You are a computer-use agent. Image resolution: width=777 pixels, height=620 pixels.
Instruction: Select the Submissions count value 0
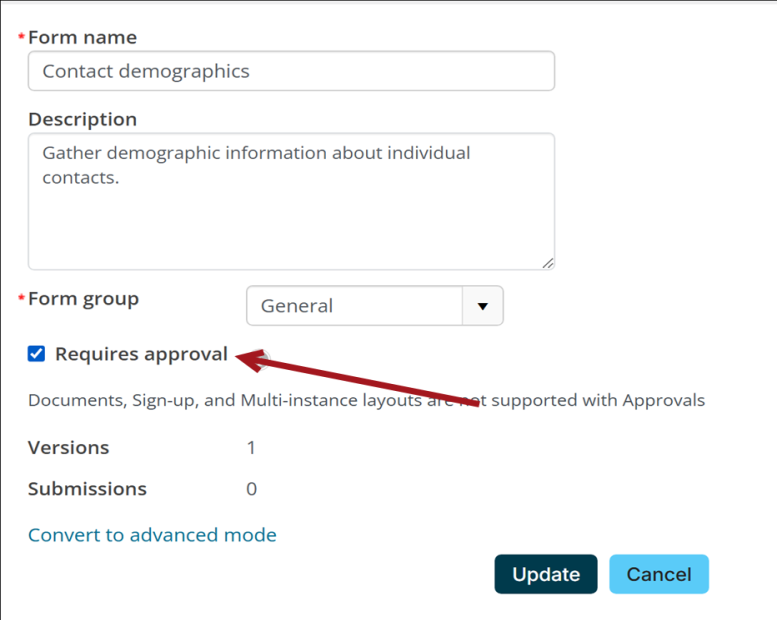click(x=251, y=489)
